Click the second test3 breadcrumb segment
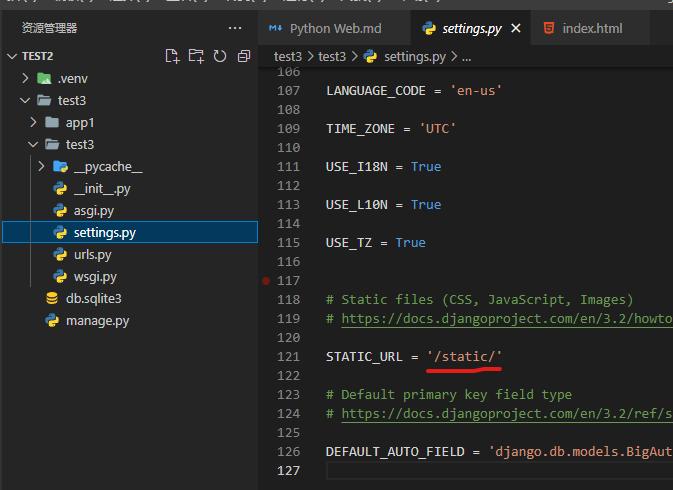This screenshot has height=490, width=673. [332, 57]
